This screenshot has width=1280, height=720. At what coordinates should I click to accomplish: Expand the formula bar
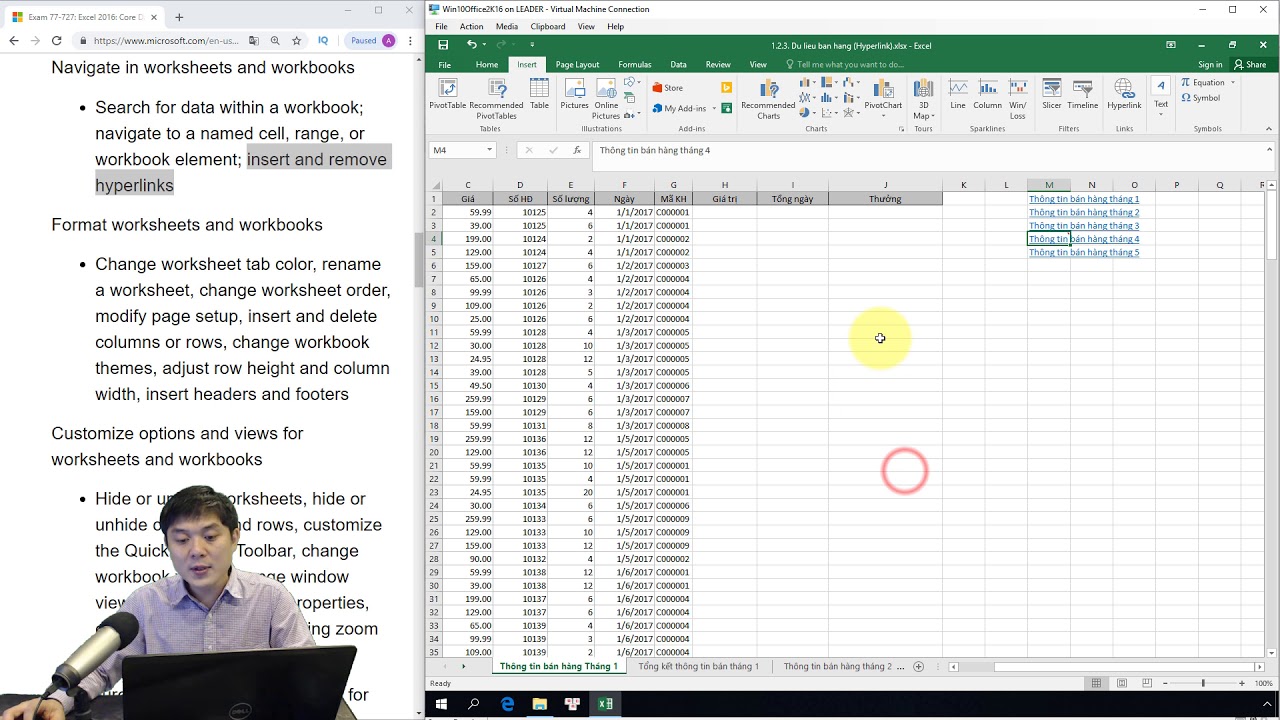[x=1270, y=150]
